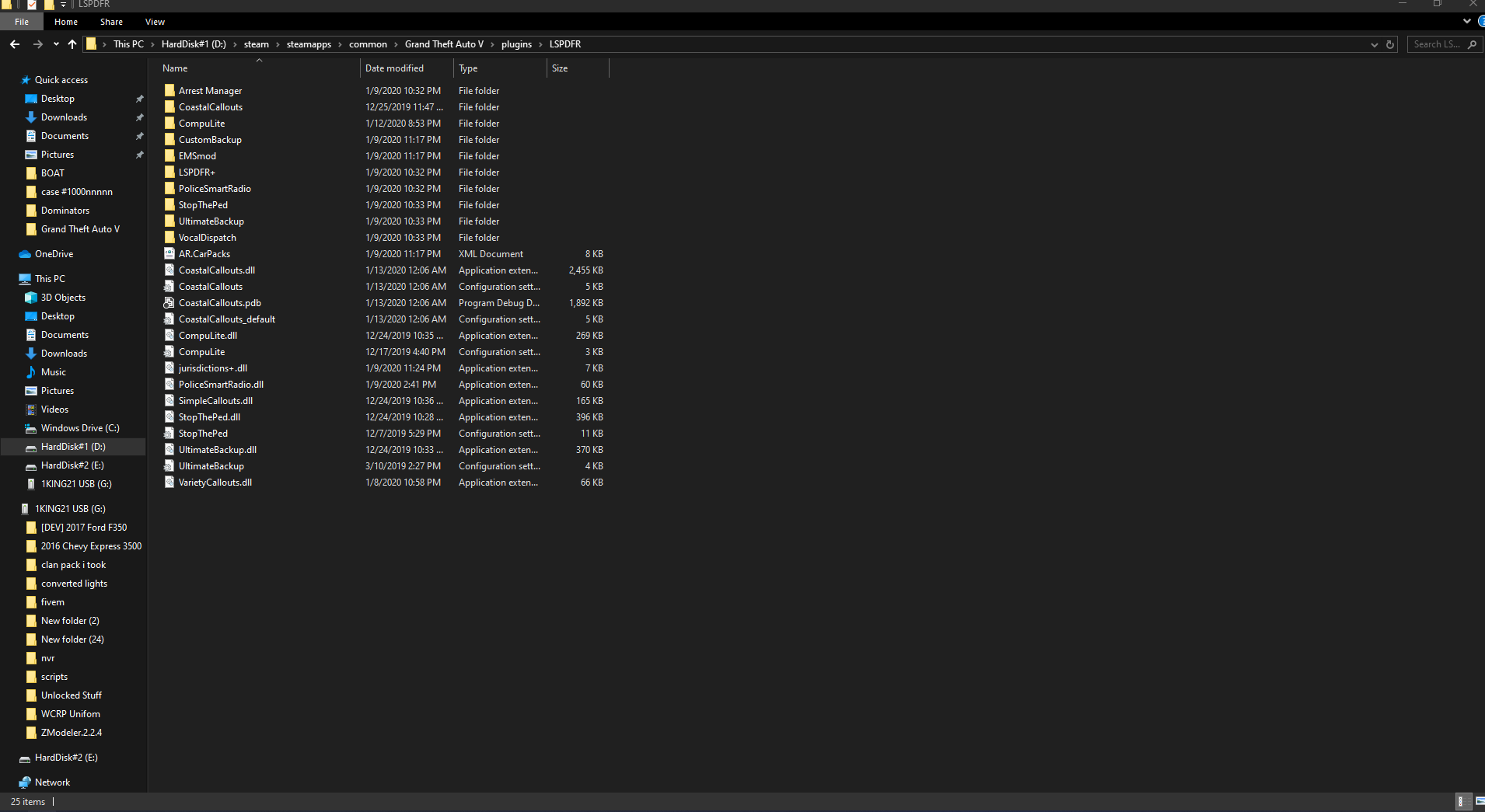
Task: Click the search magnifier icon
Action: point(1472,44)
